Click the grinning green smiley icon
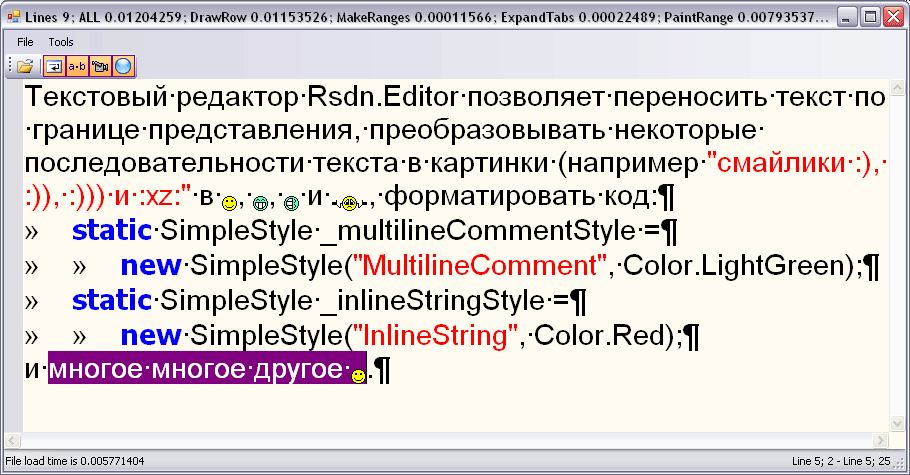The height and width of the screenshot is (475, 910). coord(261,203)
